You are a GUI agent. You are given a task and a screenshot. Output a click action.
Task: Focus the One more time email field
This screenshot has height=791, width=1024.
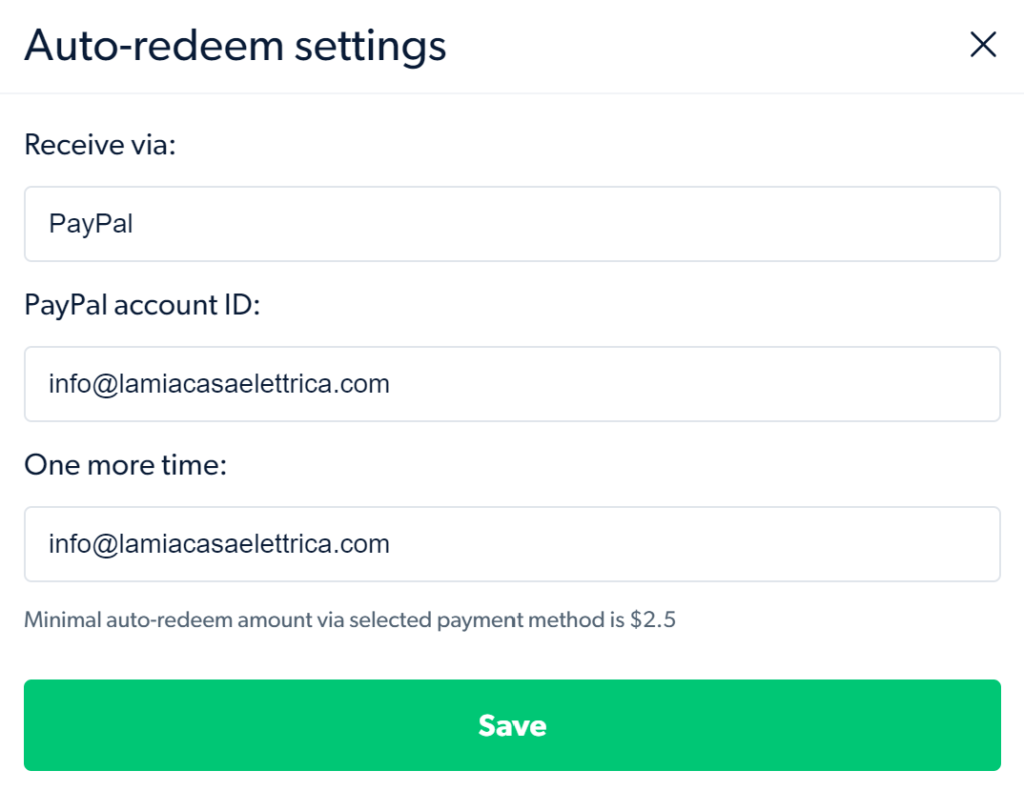tap(512, 544)
